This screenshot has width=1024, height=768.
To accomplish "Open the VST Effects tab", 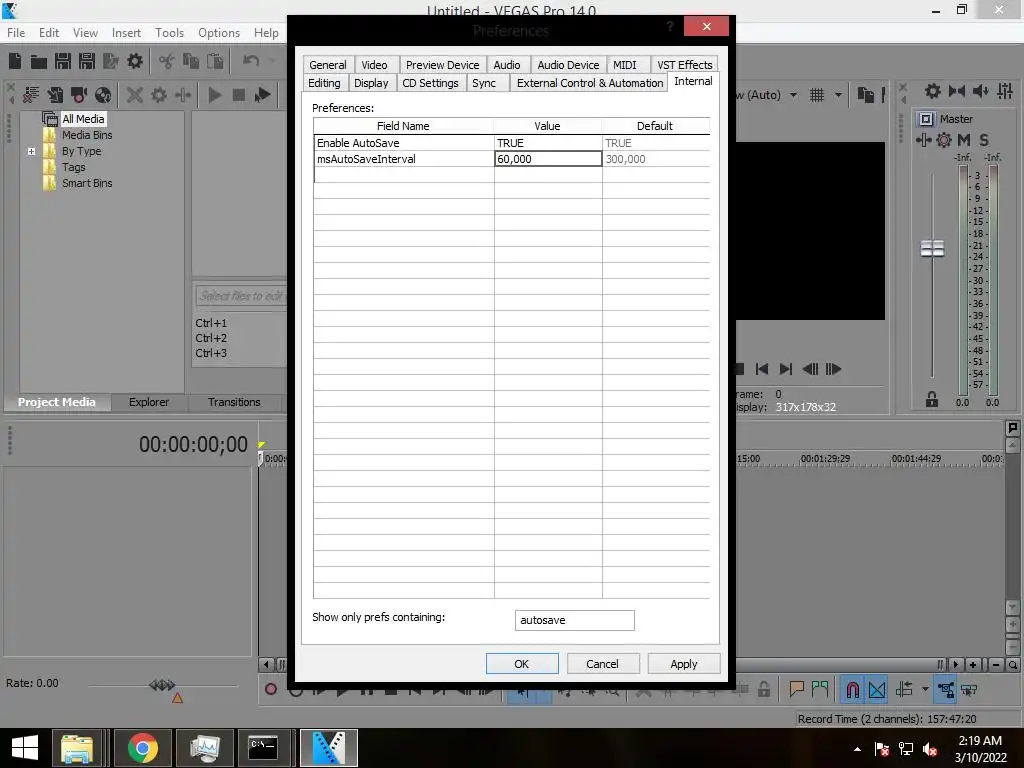I will click(x=684, y=65).
